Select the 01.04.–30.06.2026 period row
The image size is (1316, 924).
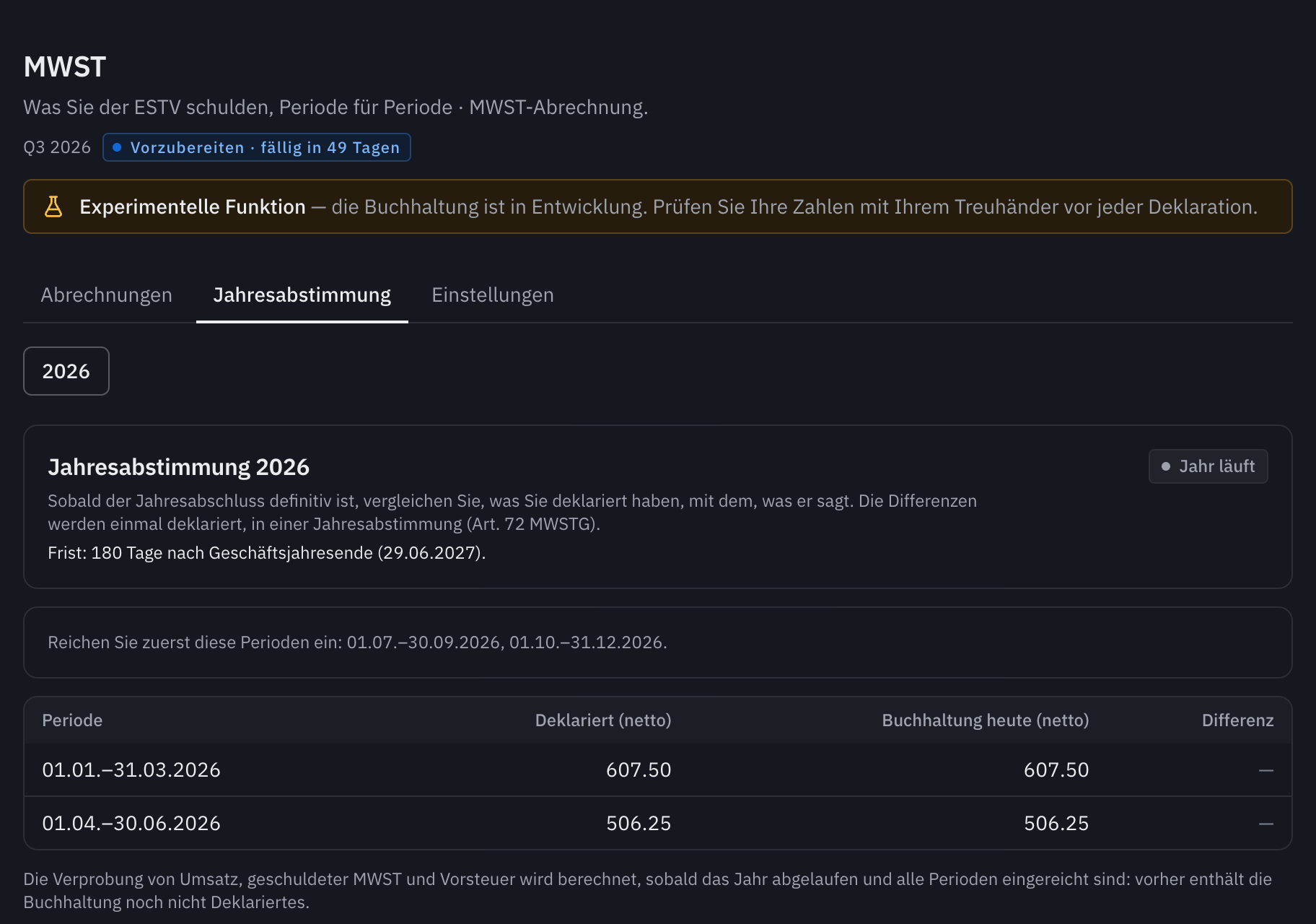[x=658, y=824]
